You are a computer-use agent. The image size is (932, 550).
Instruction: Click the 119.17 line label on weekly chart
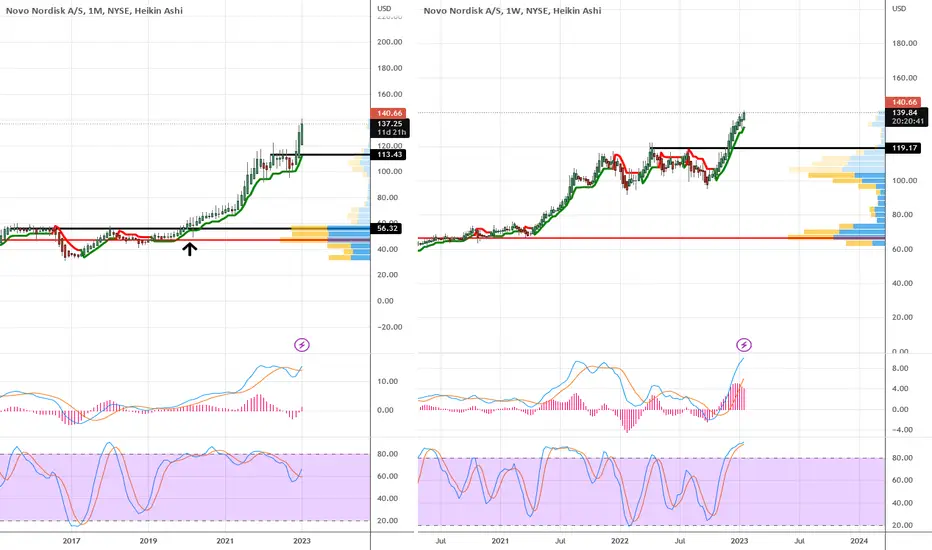pos(903,148)
